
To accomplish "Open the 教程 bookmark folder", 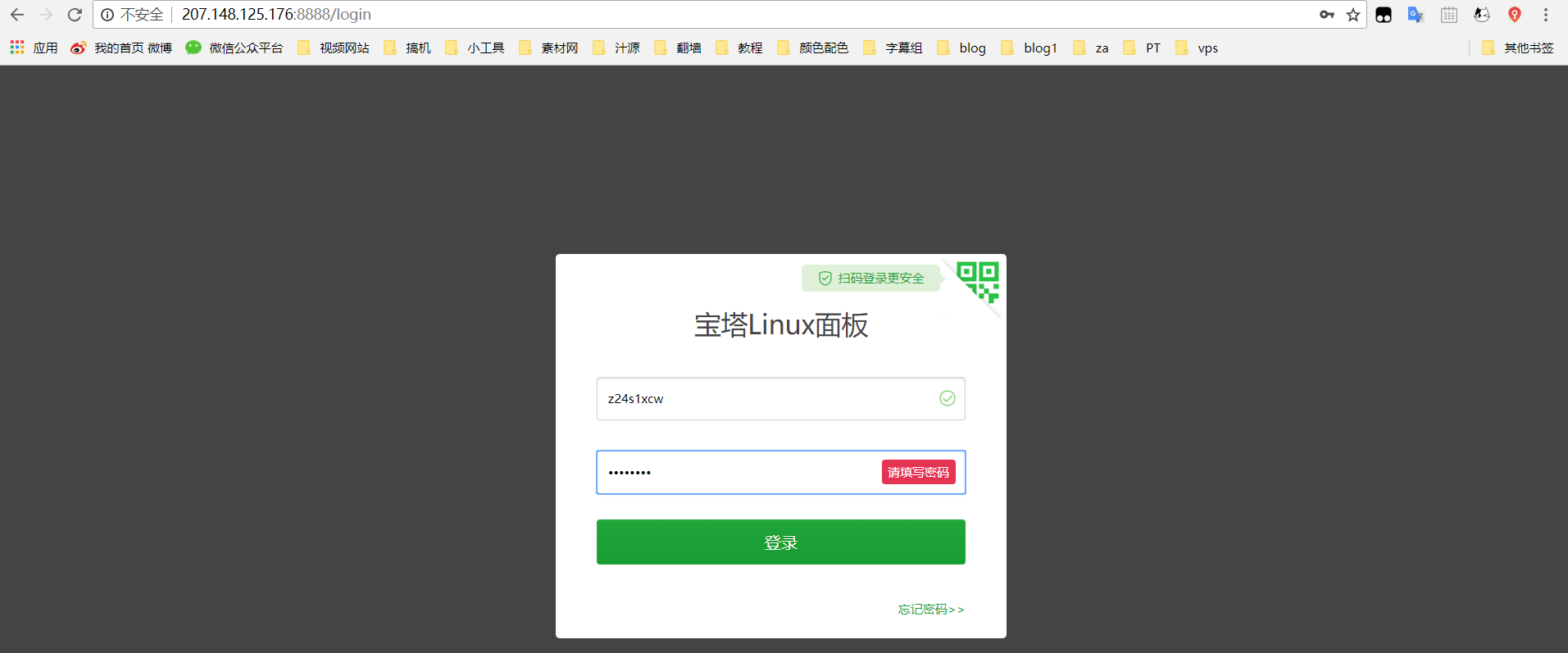I will click(739, 48).
